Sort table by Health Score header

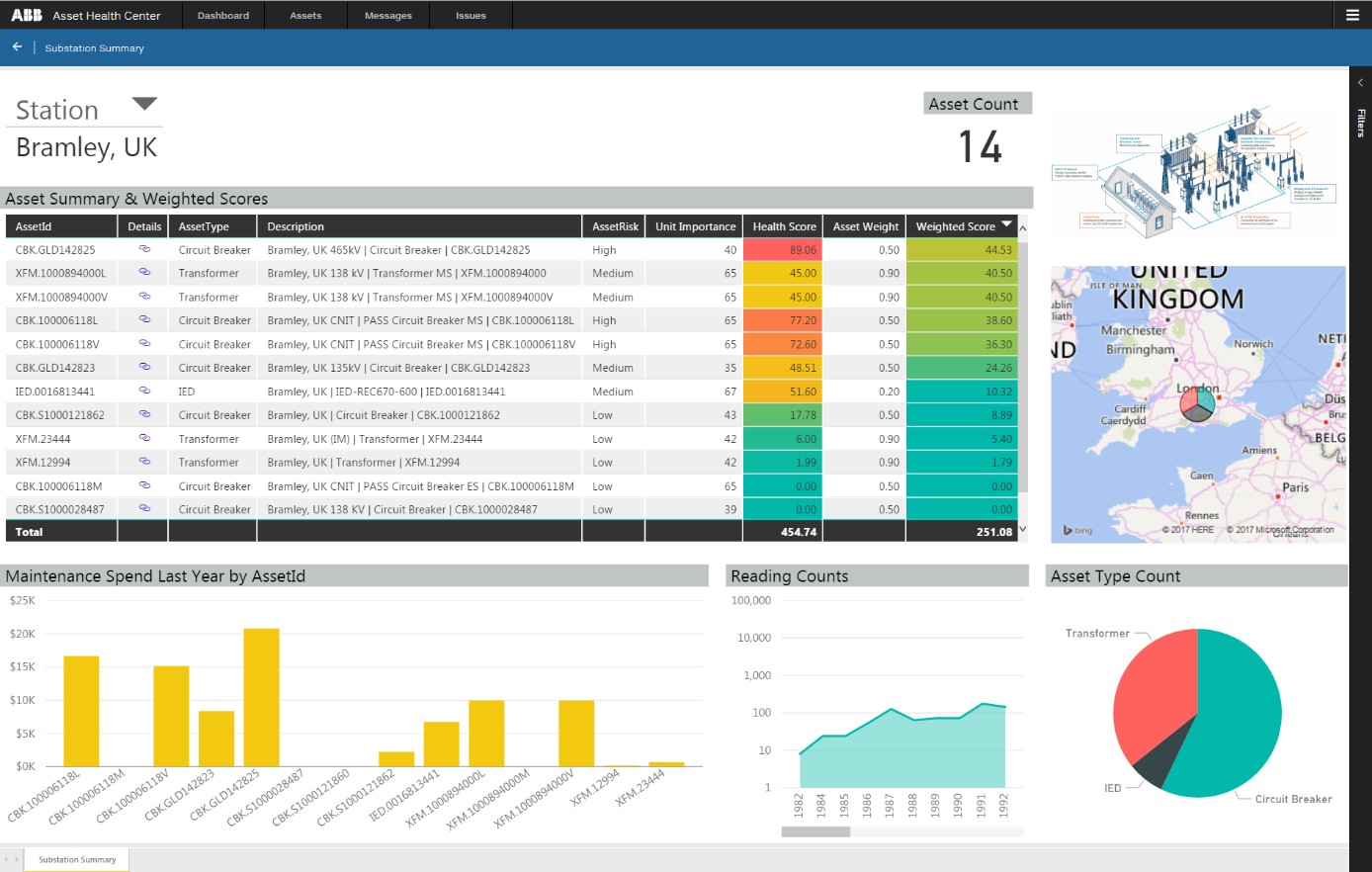(x=784, y=226)
